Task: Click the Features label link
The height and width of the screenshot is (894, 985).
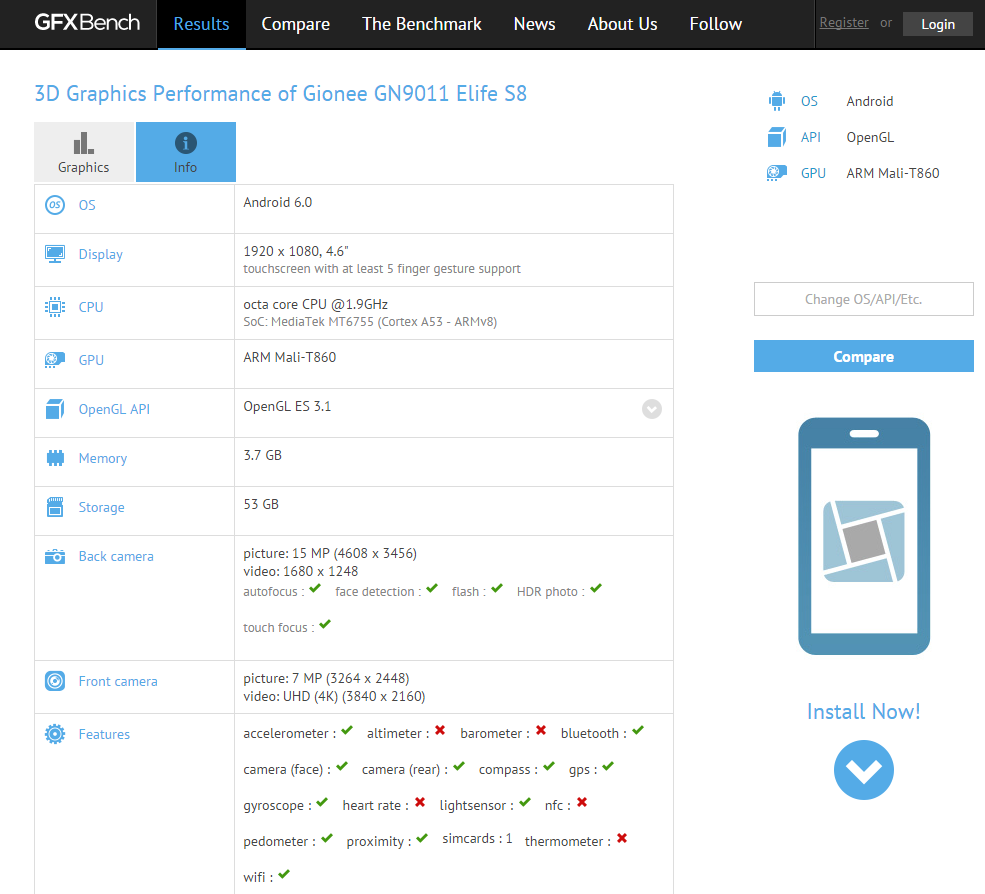Action: tap(104, 734)
